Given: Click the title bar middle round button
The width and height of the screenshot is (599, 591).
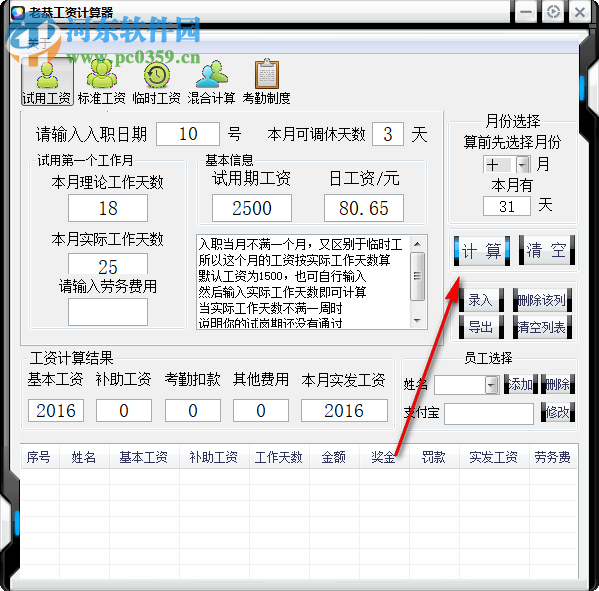Looking at the screenshot, I should [x=553, y=12].
